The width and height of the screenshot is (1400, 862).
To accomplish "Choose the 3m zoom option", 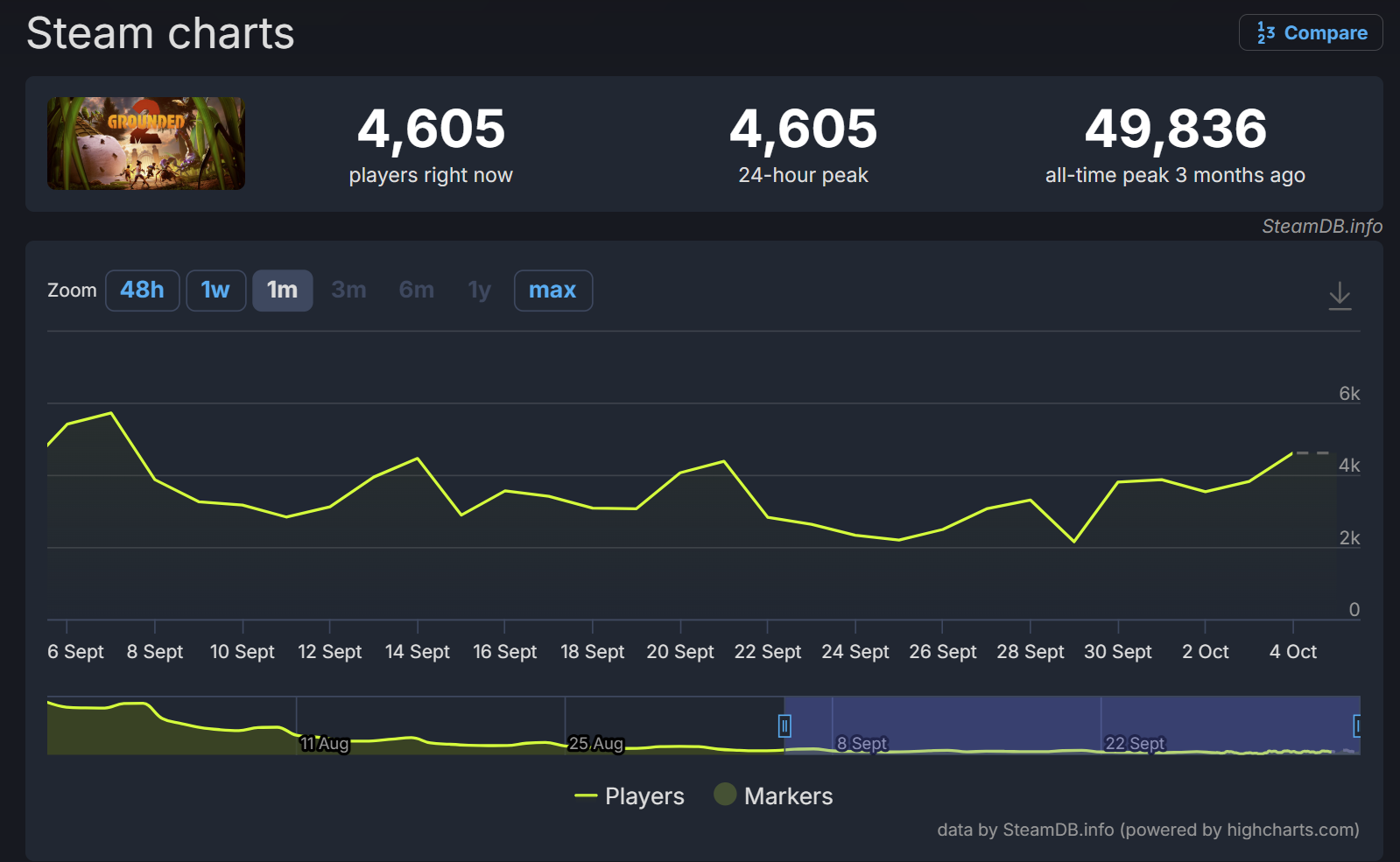I will coord(348,291).
